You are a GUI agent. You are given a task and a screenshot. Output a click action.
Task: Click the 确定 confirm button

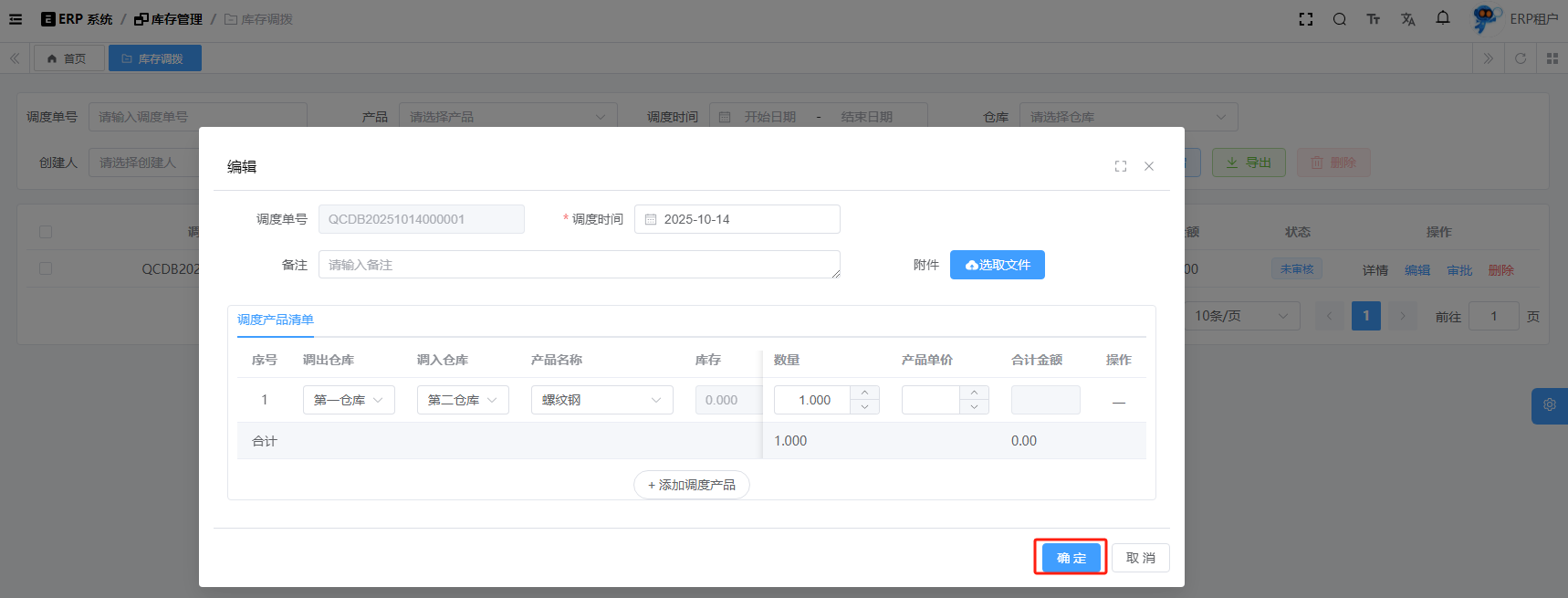tap(1071, 558)
